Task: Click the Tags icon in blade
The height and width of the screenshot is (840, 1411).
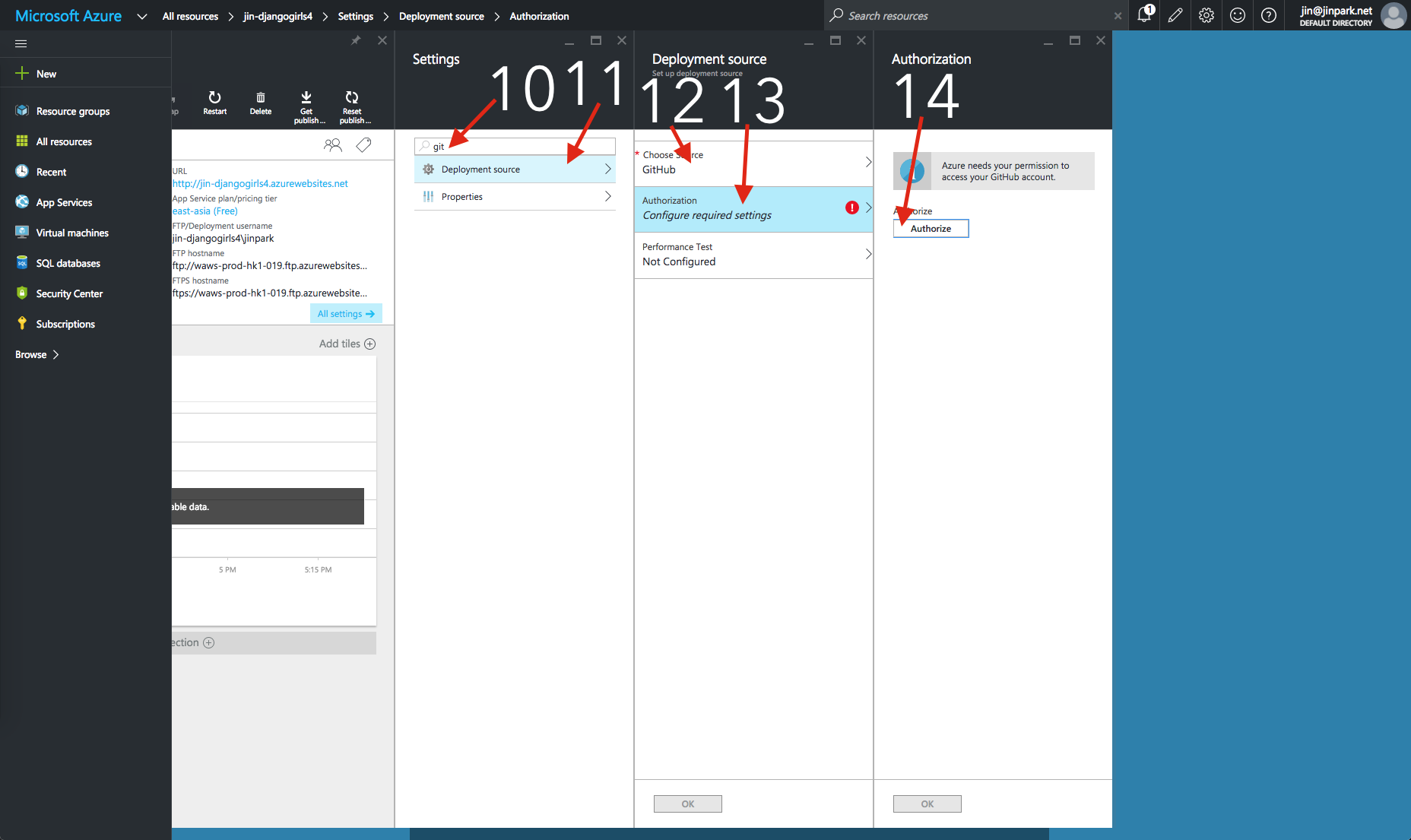Action: 363,145
